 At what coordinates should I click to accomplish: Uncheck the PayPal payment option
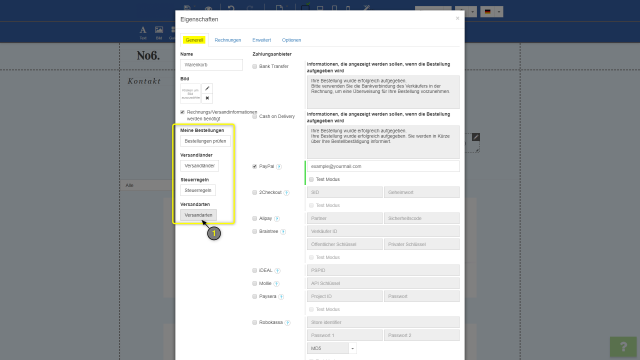tap(255, 167)
